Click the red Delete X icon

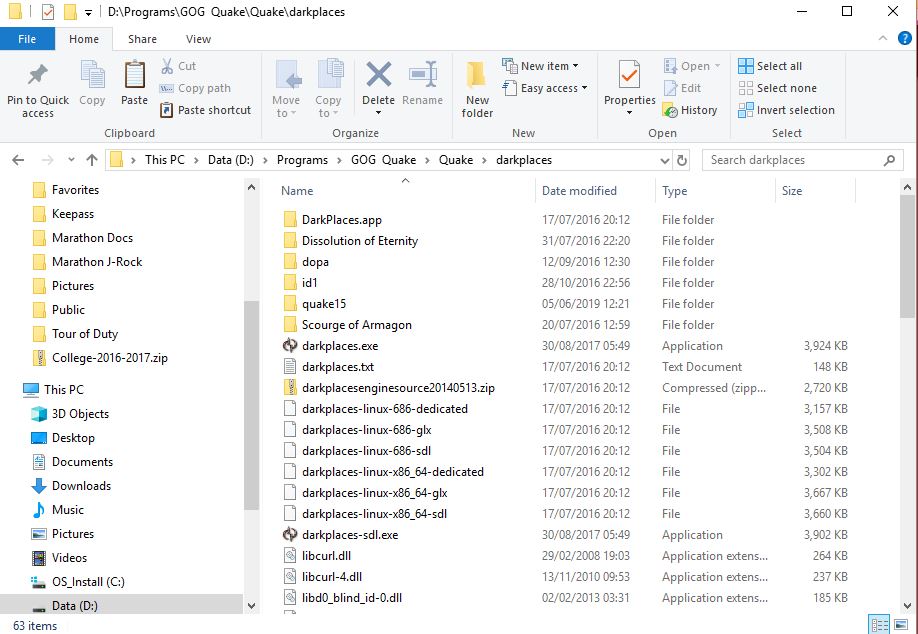378,75
